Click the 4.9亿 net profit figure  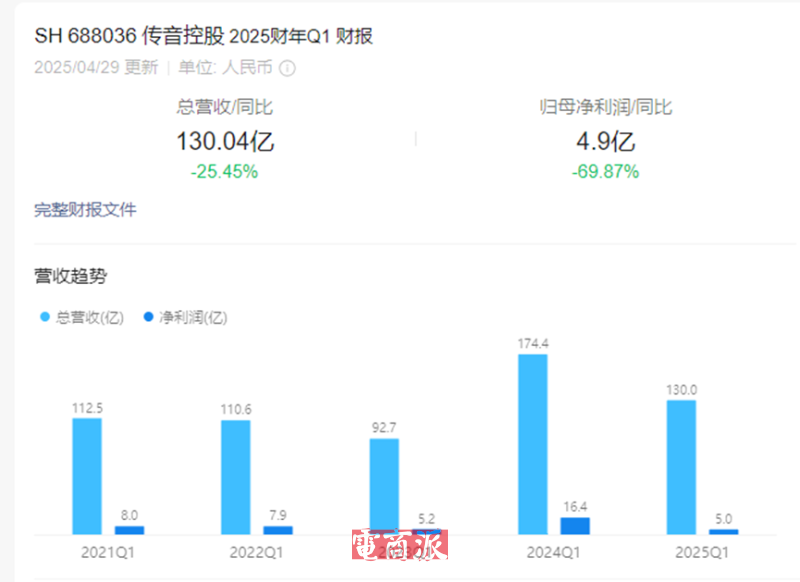(605, 142)
